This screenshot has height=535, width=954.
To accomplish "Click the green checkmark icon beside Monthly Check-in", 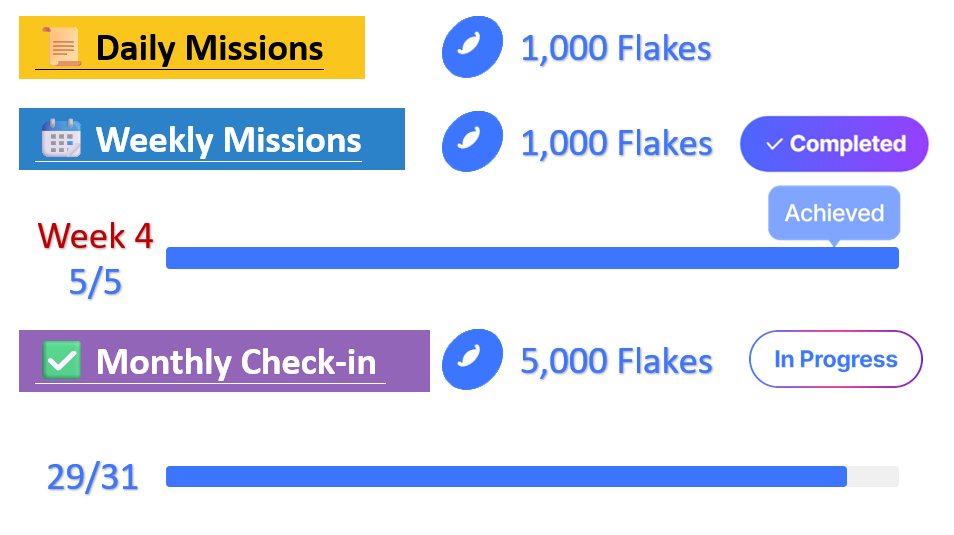I will click(61, 360).
